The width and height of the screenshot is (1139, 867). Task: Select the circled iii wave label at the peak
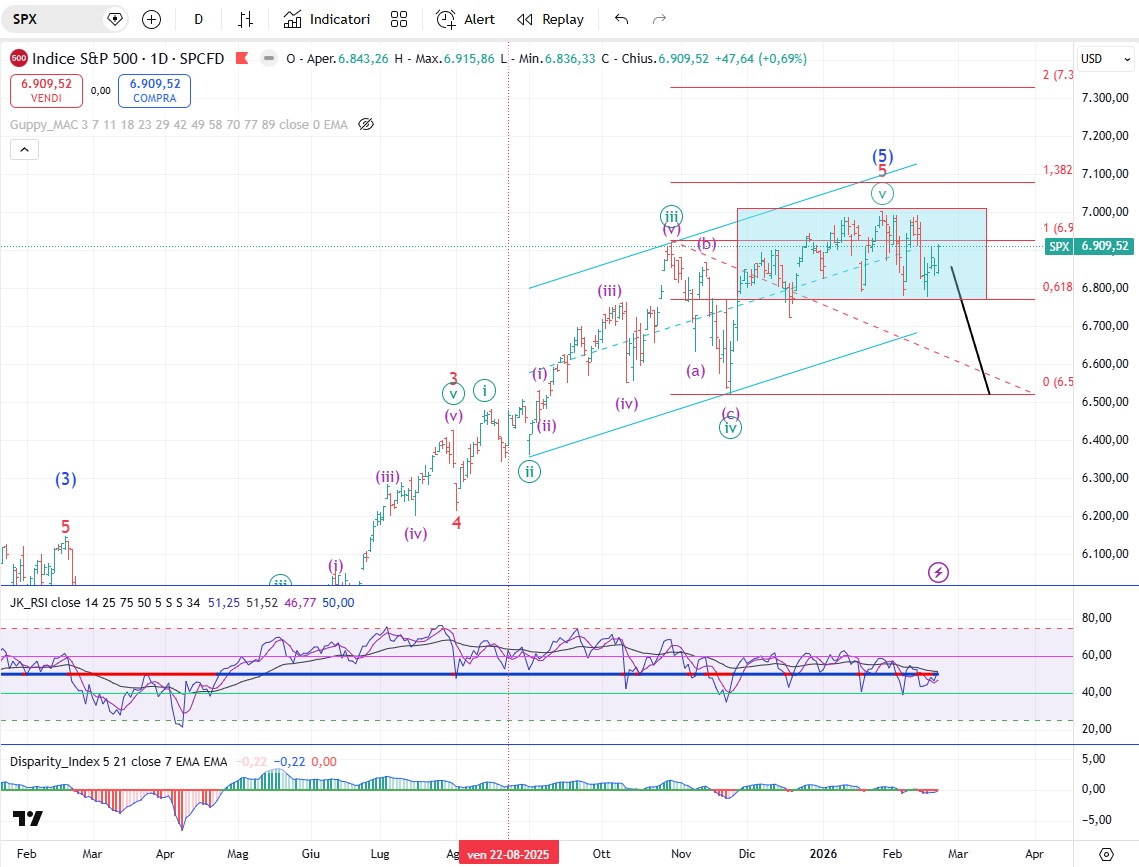tap(671, 216)
